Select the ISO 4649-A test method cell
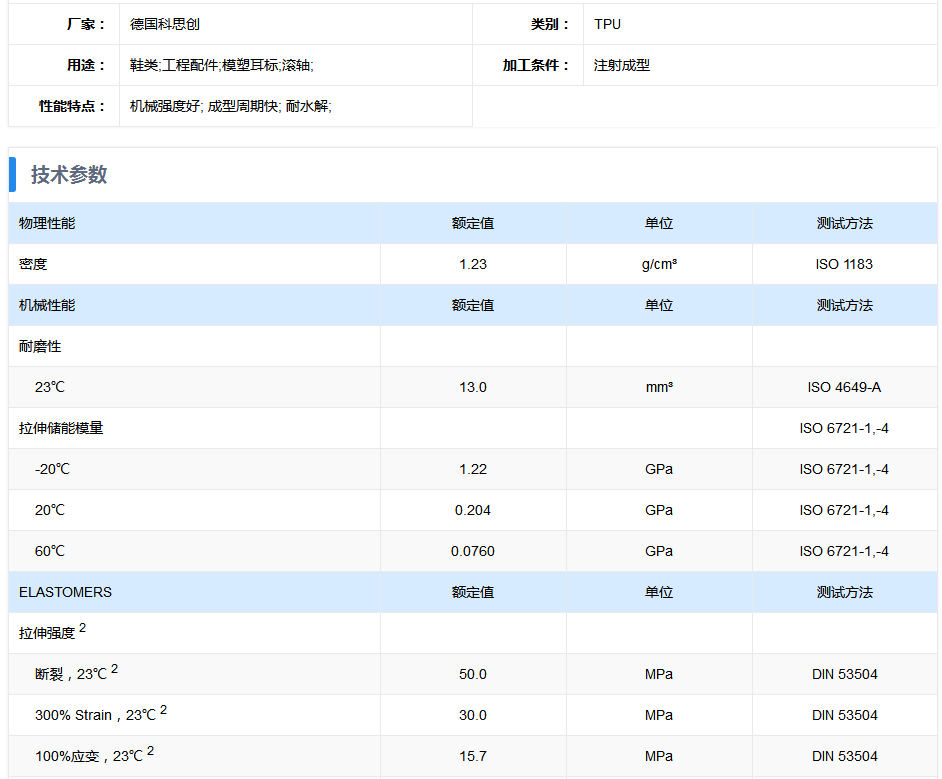This screenshot has width=942, height=779. [844, 387]
